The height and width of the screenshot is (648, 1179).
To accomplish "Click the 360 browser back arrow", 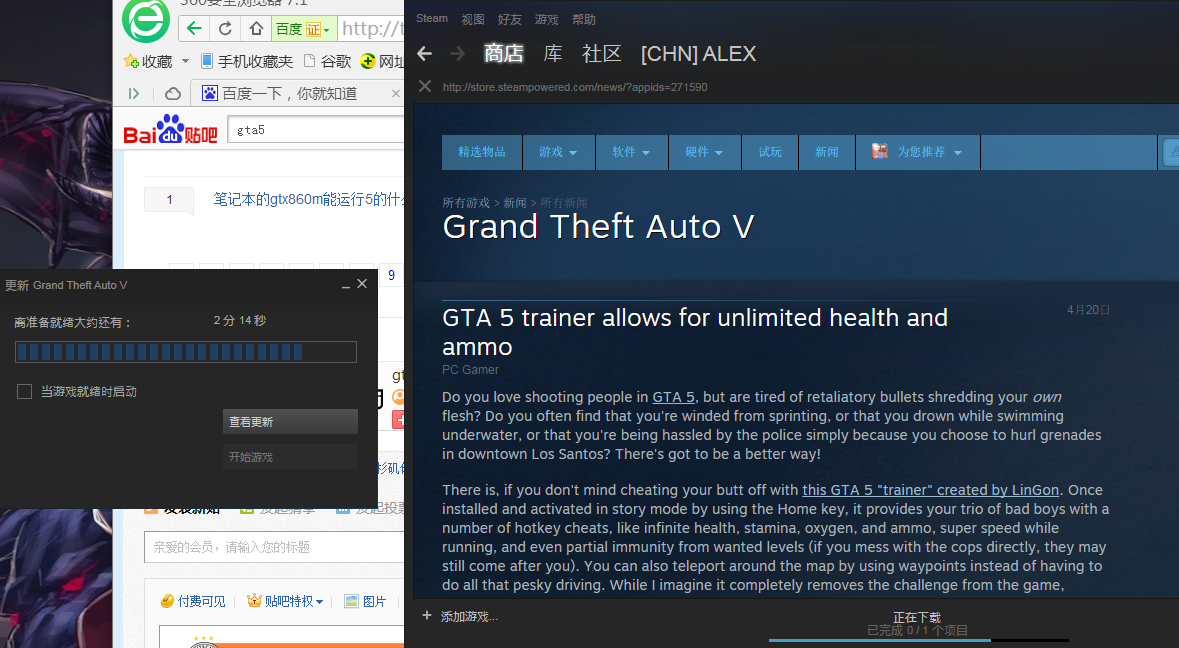I will 194,29.
